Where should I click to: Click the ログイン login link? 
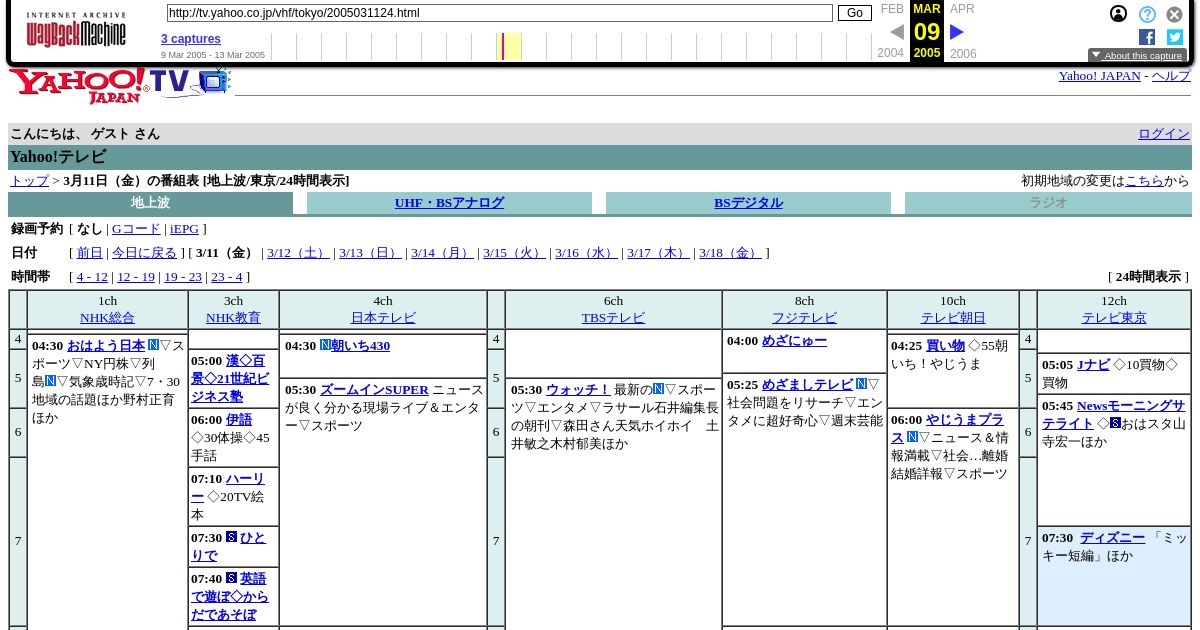[1164, 134]
